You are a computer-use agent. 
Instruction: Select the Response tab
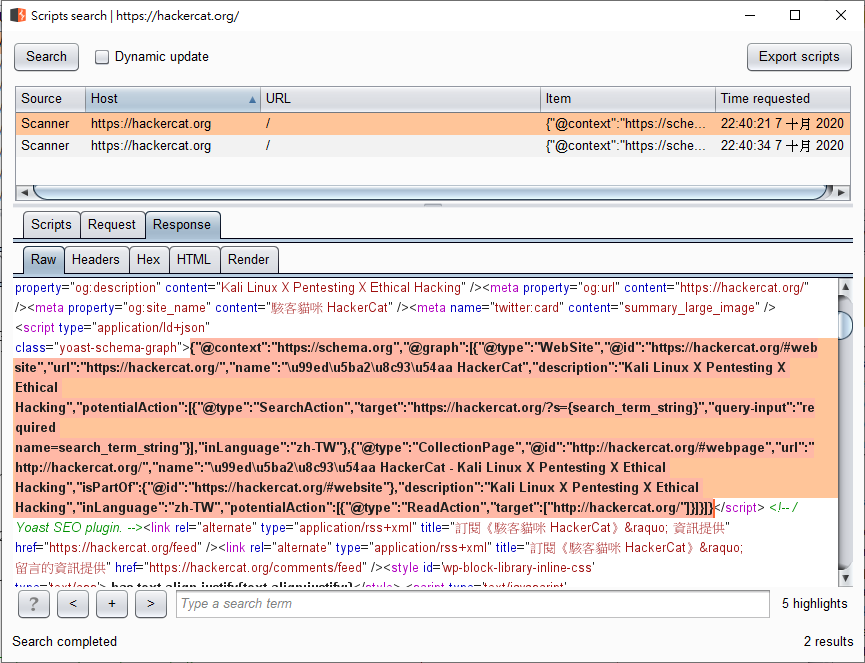pos(182,225)
